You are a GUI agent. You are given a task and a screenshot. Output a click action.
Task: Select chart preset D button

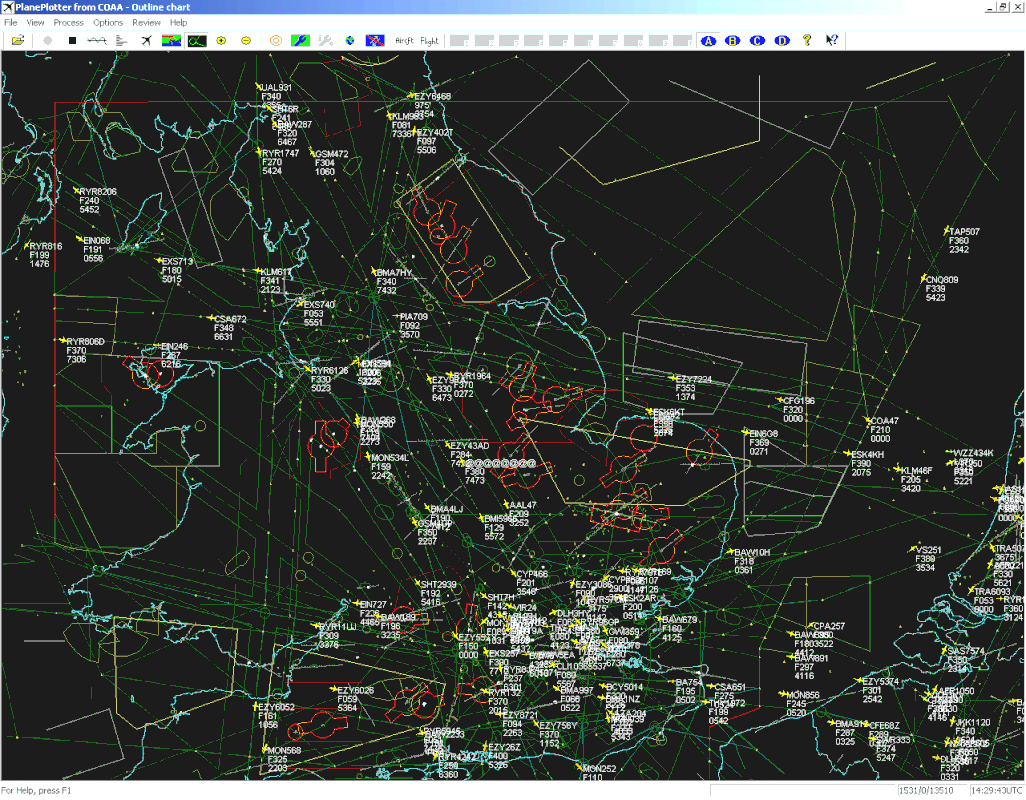click(x=782, y=41)
